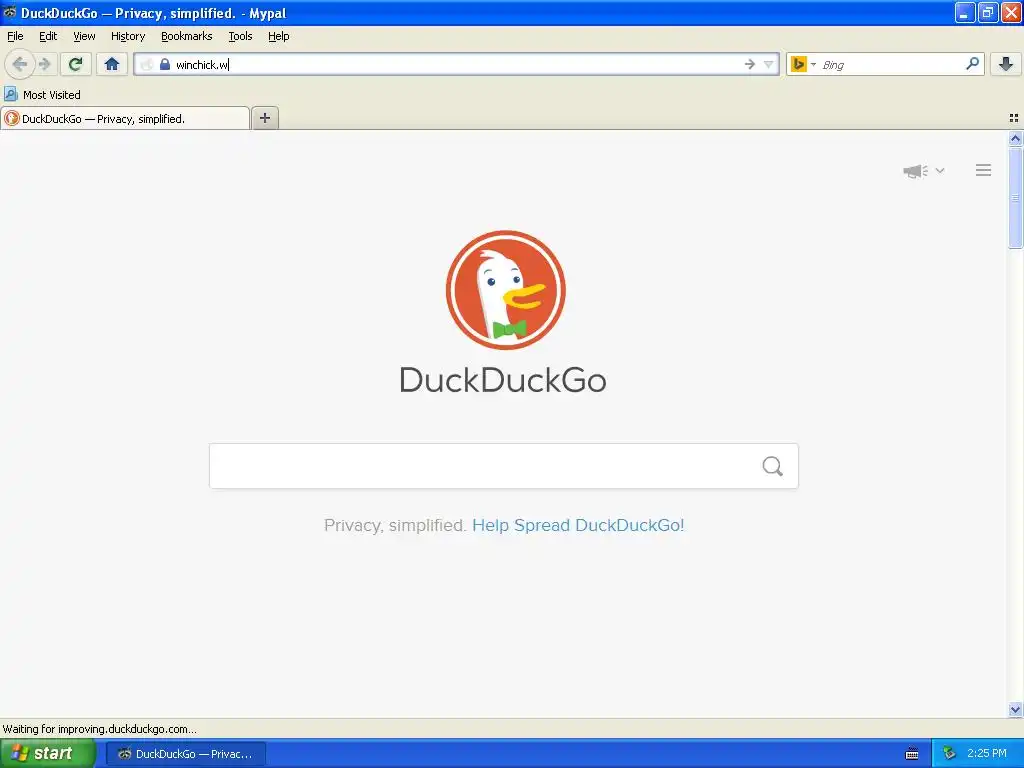Image resolution: width=1024 pixels, height=768 pixels.
Task: Go forward with the forward arrow button
Action: pyautogui.click(x=44, y=64)
